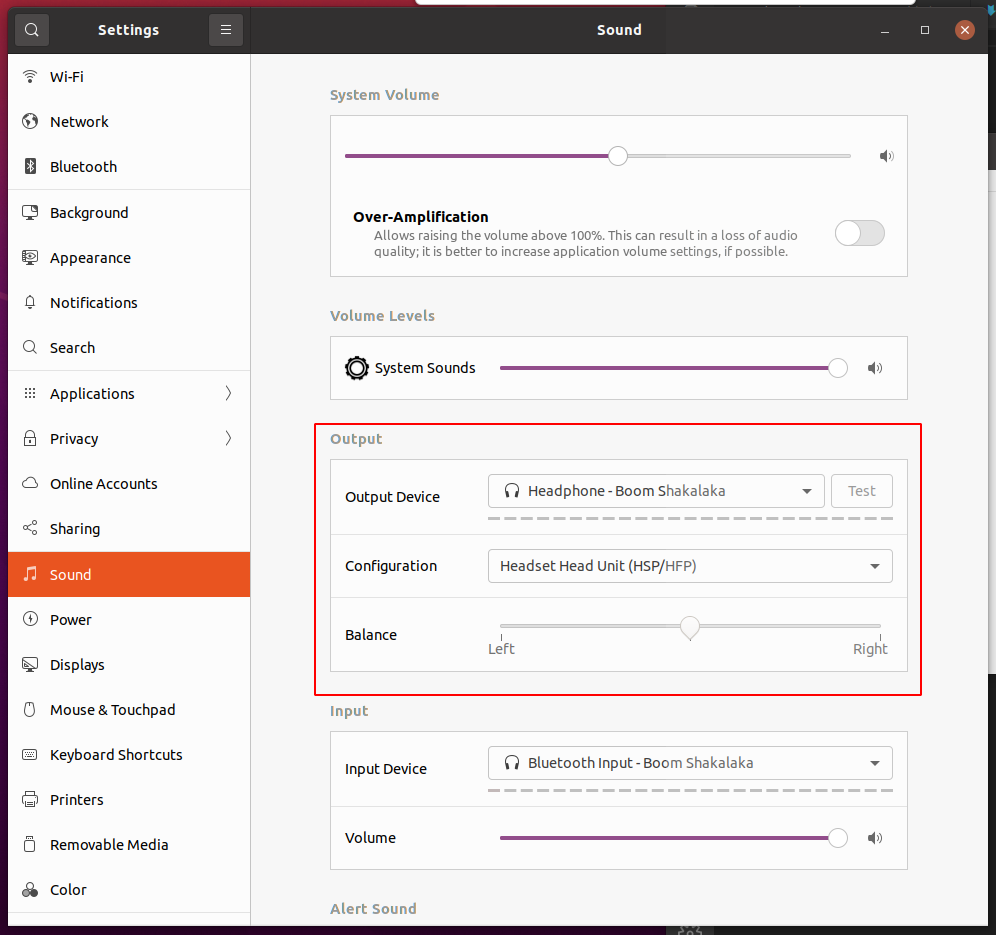Screen dimensions: 996x935
Task: Click the Input Volume speaker icon
Action: [x=875, y=838]
